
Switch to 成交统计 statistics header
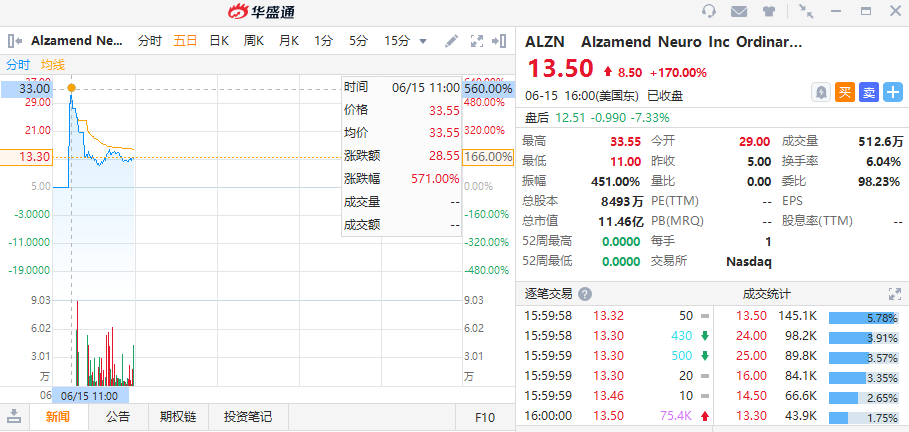click(766, 294)
